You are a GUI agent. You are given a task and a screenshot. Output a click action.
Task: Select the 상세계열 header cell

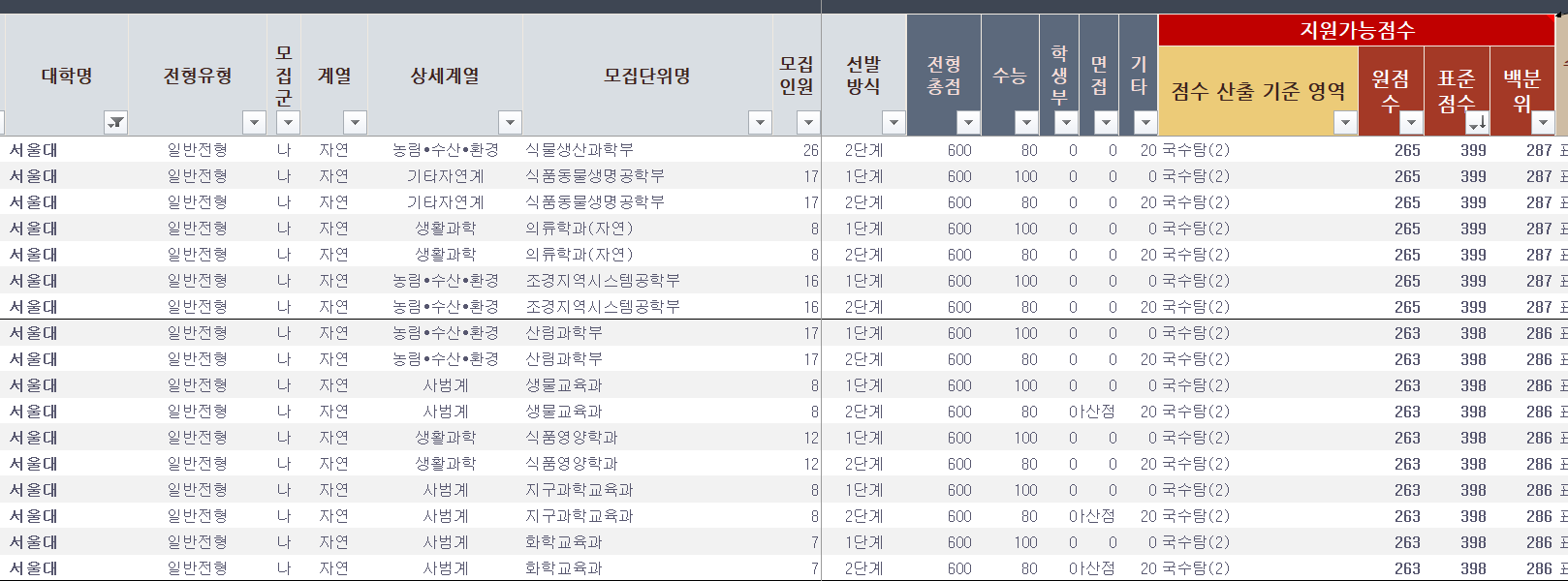click(x=445, y=76)
